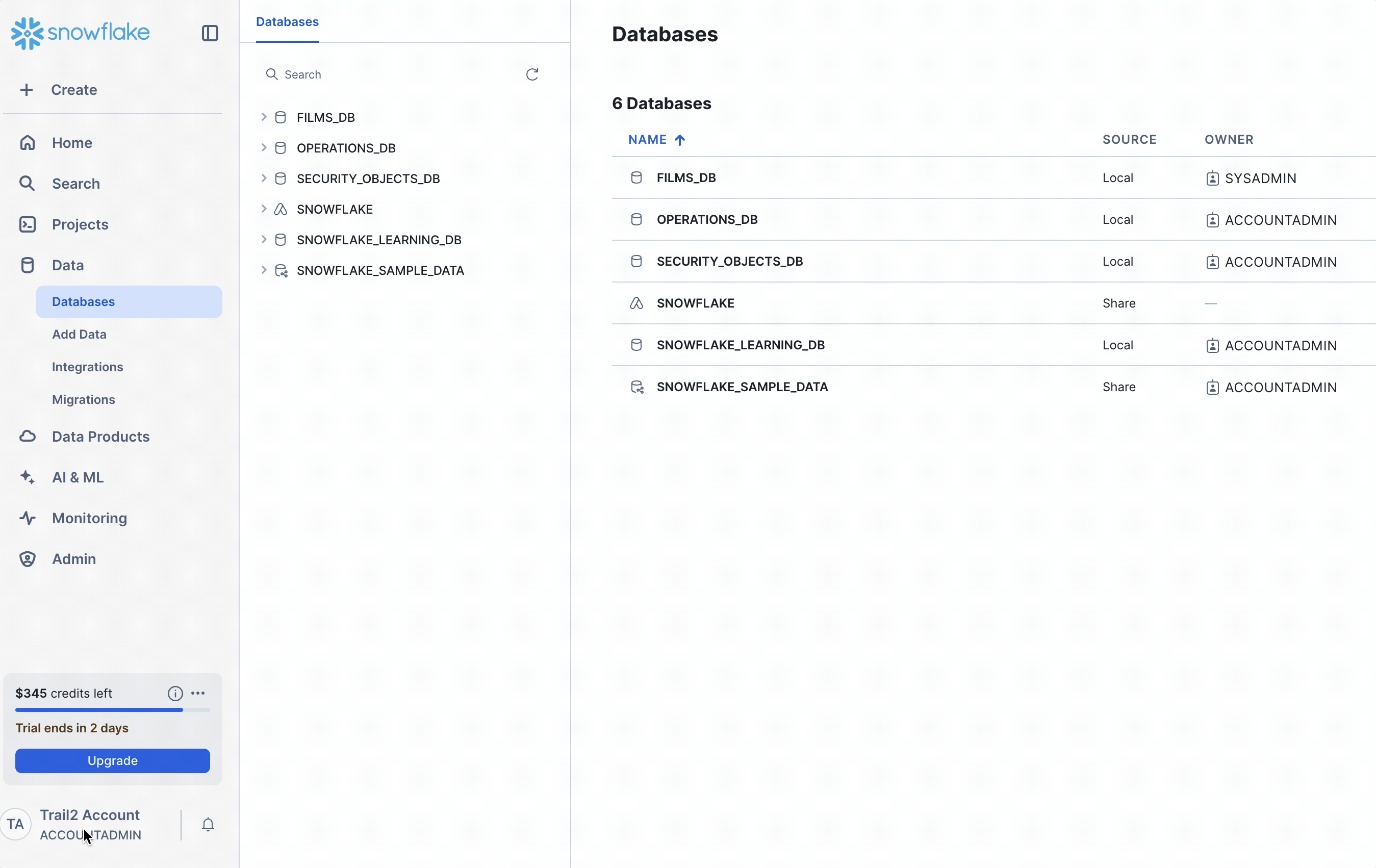Image resolution: width=1376 pixels, height=868 pixels.
Task: Click ACCOUNTADMIN owner of SNOWFLAKE_SAMPLE_DATA row
Action: pyautogui.click(x=1281, y=388)
